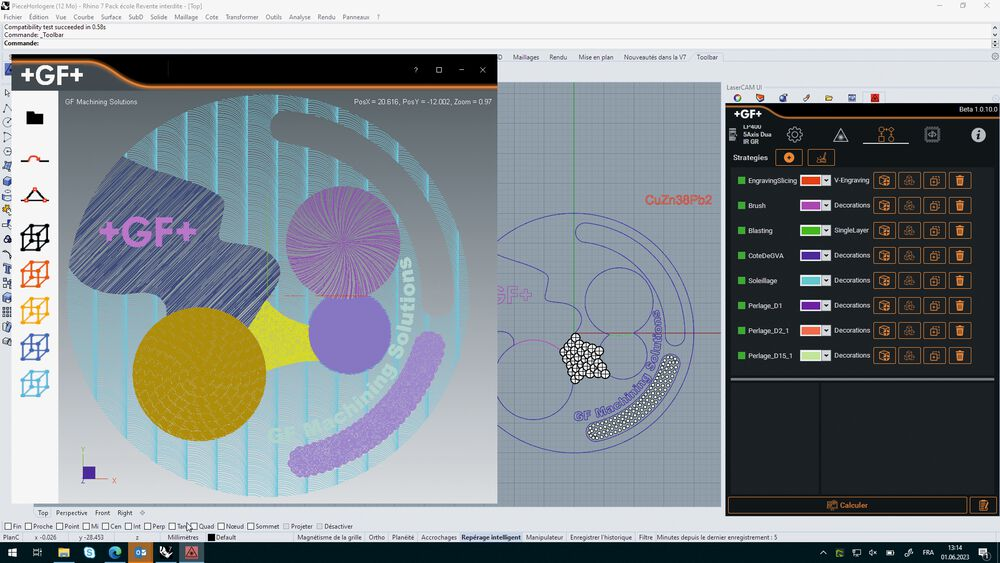Click the CoteDeGVA blue color swatch
This screenshot has height=563, width=1000.
pyautogui.click(x=810, y=256)
